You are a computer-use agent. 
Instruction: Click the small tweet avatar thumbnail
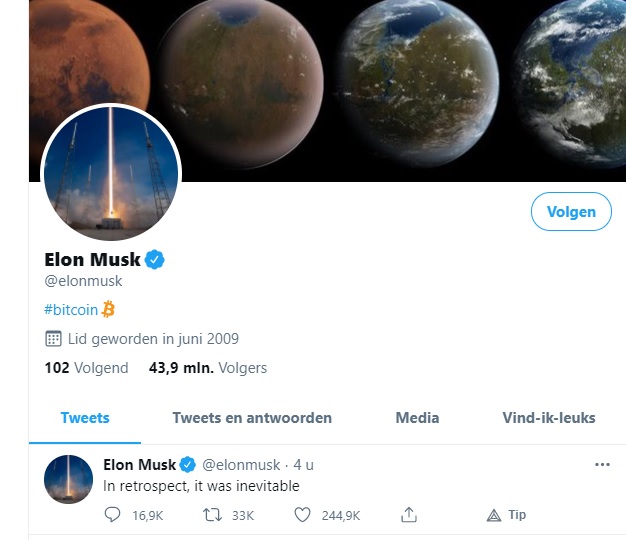pos(68,479)
